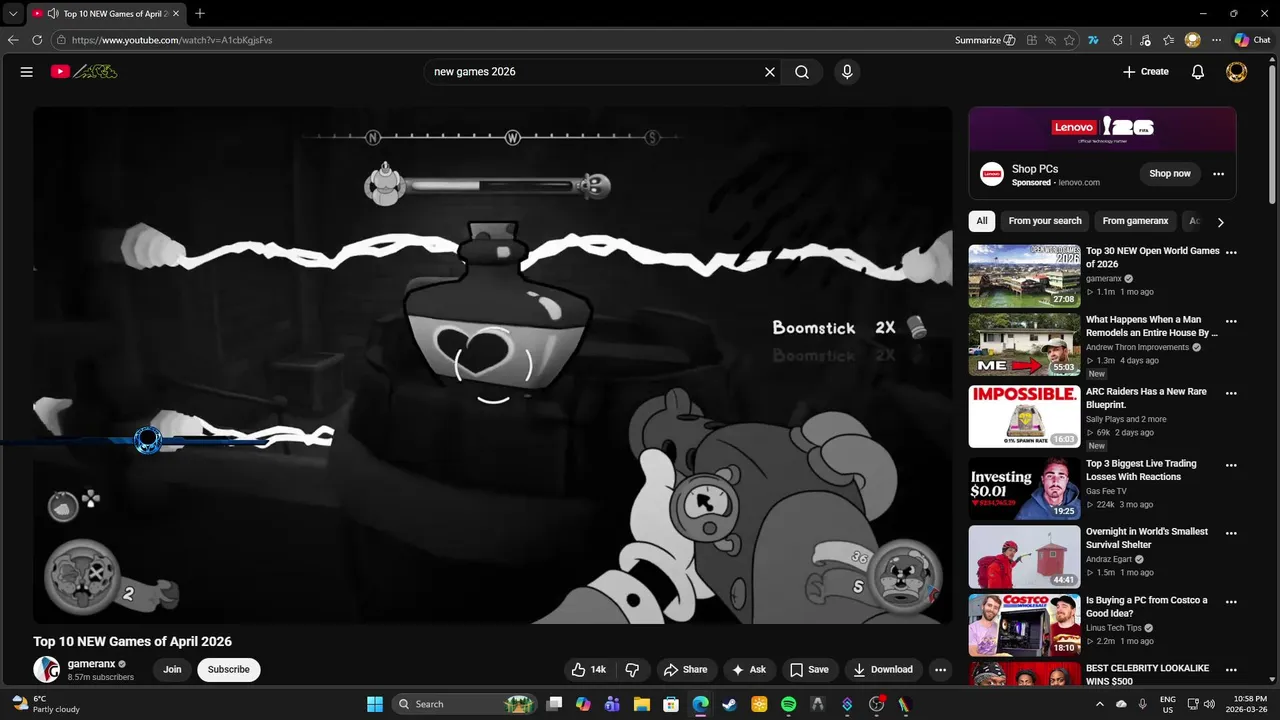Open Steam from the taskbar

(x=730, y=704)
